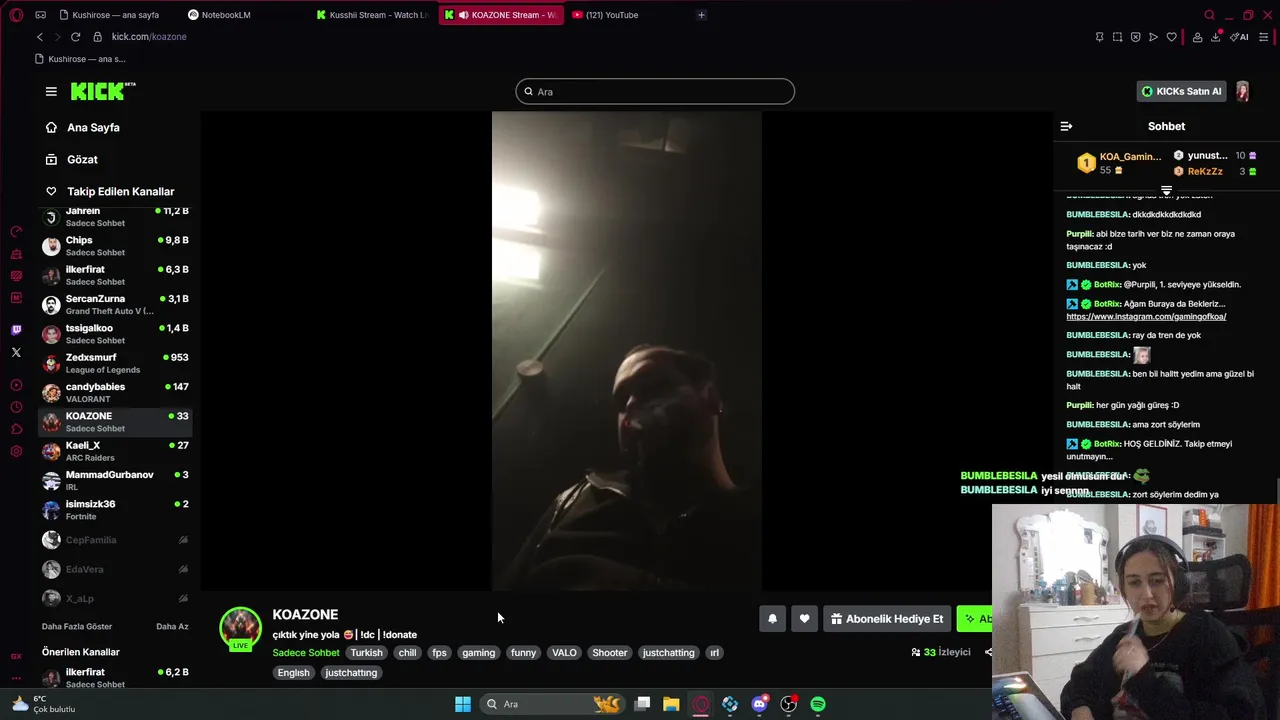This screenshot has height=720, width=1280.
Task: Open Opera easy setup menu
Action: coord(1264,37)
